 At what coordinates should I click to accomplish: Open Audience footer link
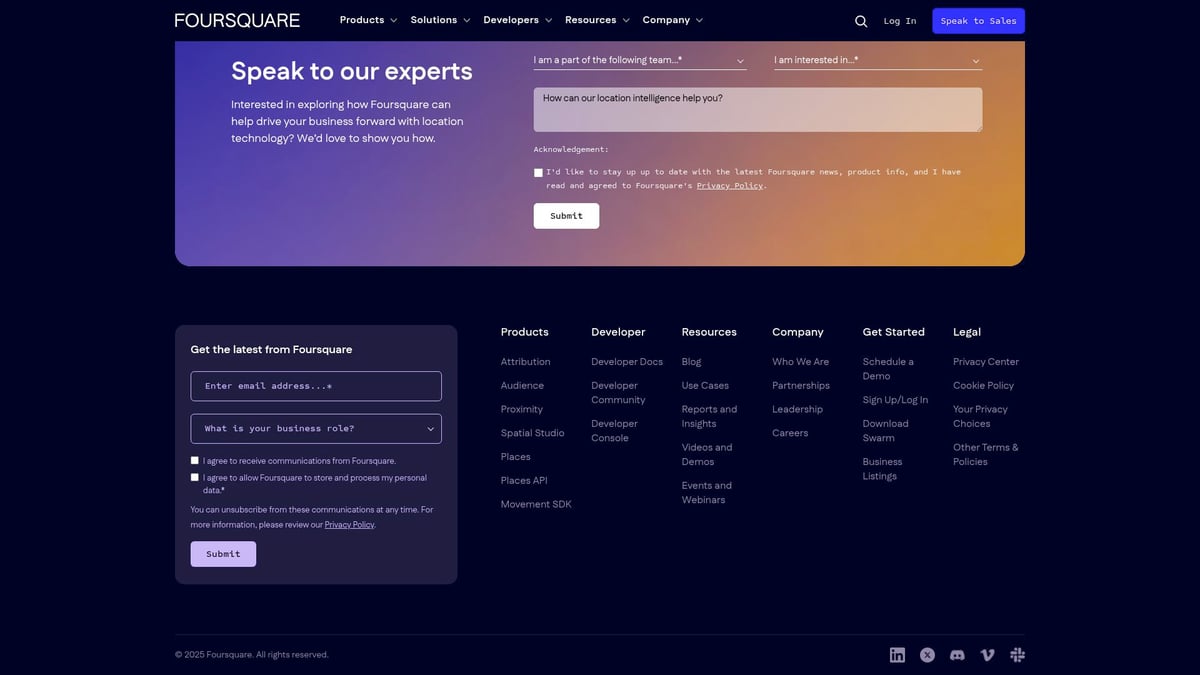coord(522,386)
